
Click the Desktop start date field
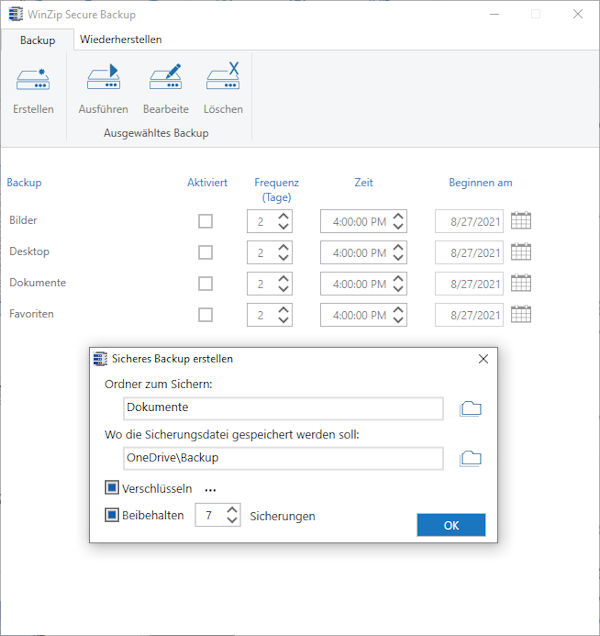pos(469,252)
